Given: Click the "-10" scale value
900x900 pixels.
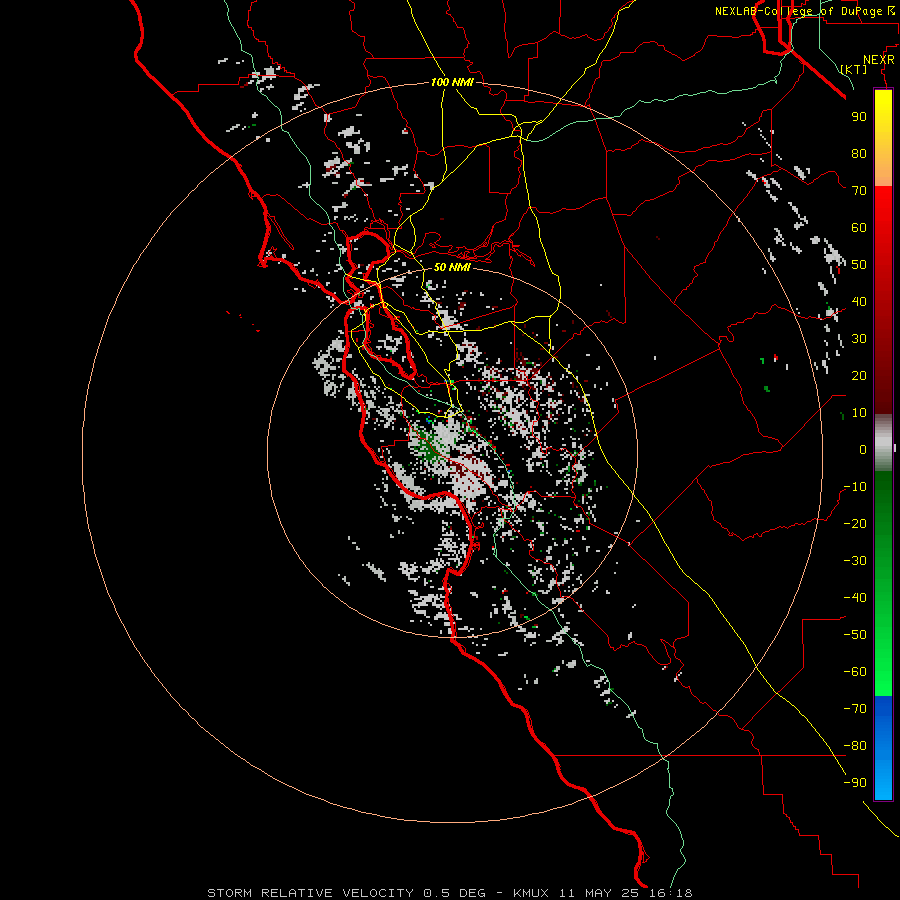Looking at the screenshot, I should point(855,487).
